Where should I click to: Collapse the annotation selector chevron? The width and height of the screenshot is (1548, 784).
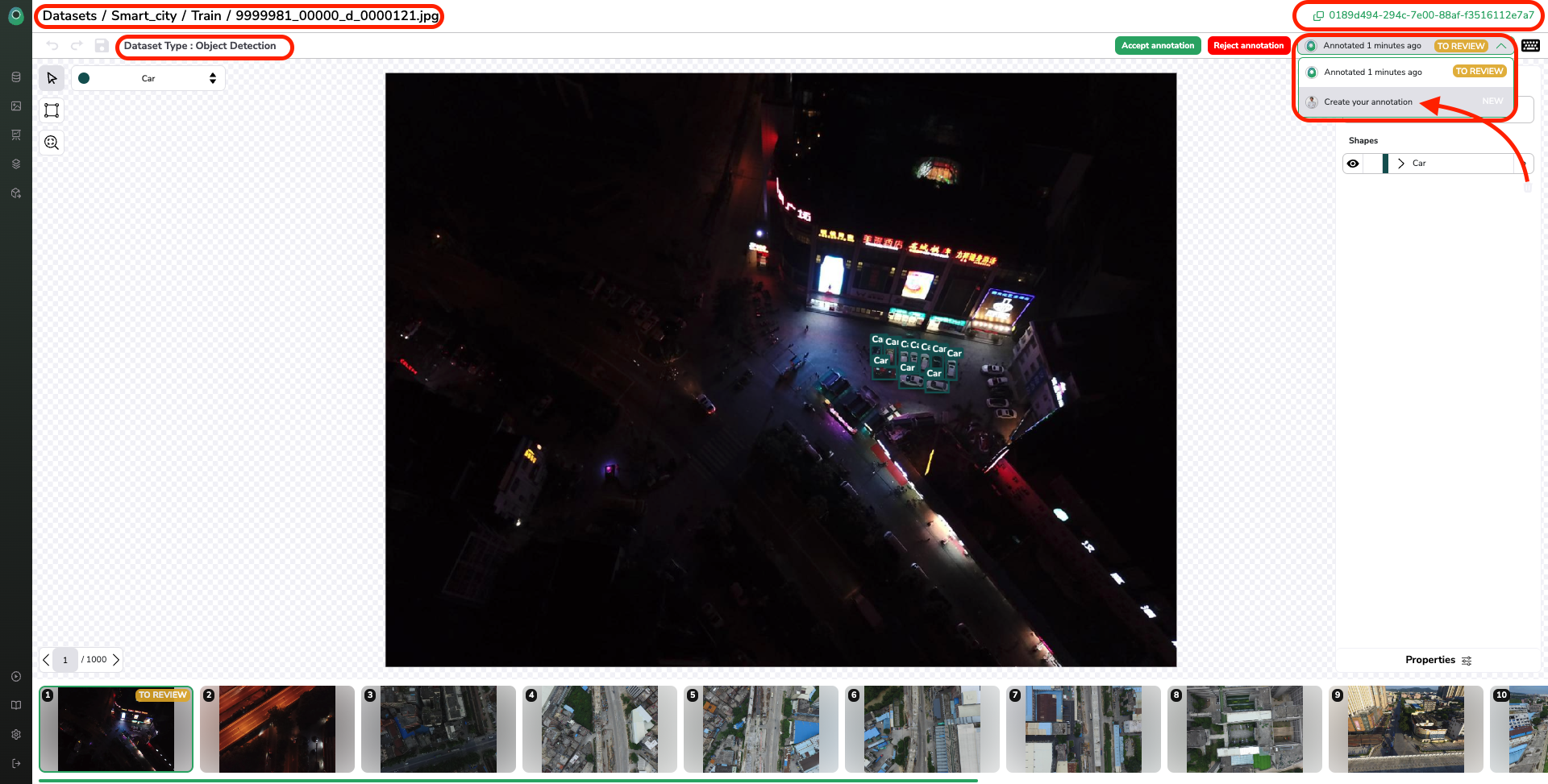point(1501,46)
